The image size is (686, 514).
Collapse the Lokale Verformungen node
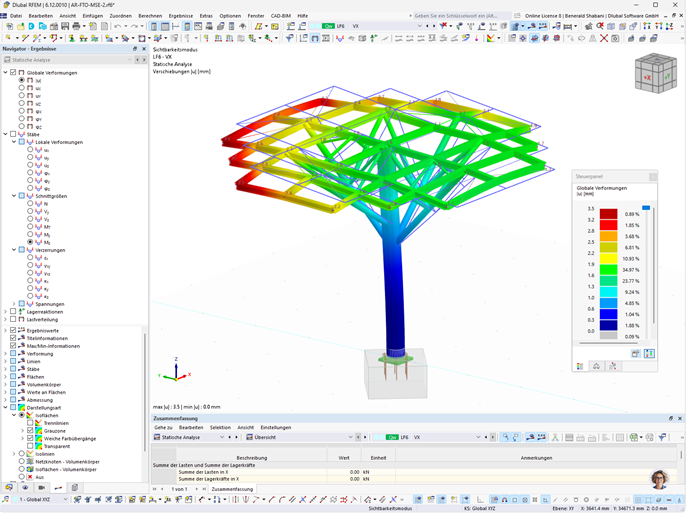(x=14, y=142)
